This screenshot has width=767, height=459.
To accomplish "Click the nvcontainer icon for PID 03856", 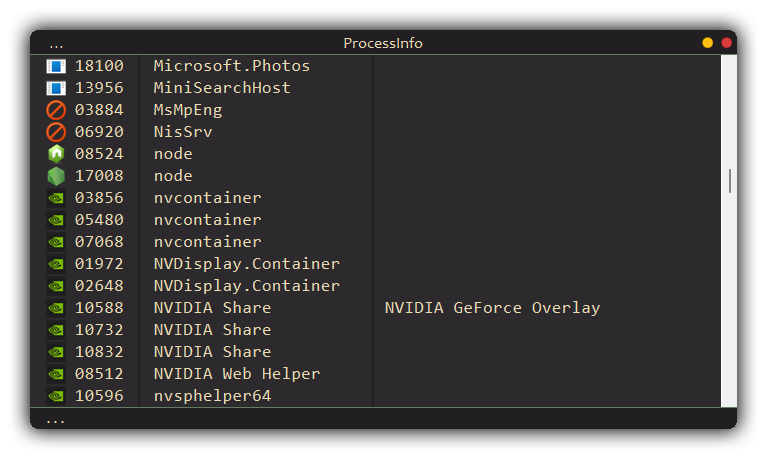I will point(56,198).
